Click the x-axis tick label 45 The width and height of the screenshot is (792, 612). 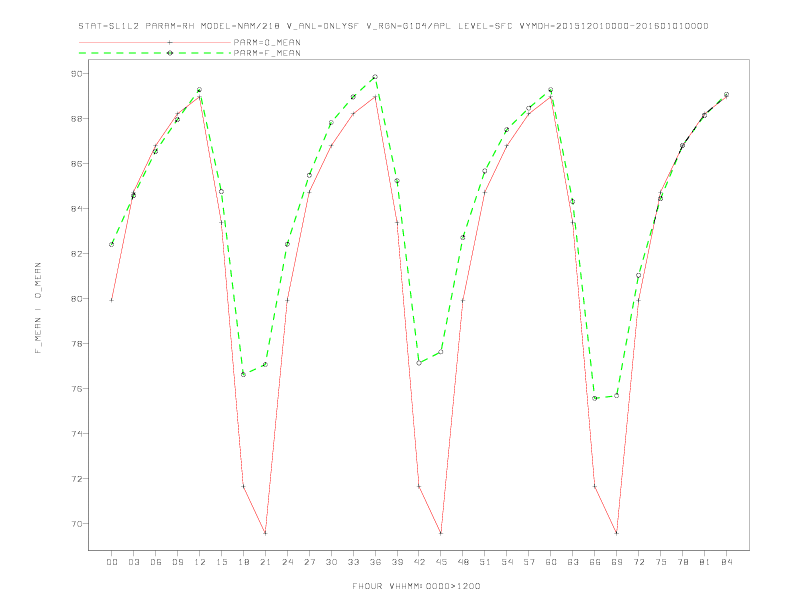(x=441, y=562)
